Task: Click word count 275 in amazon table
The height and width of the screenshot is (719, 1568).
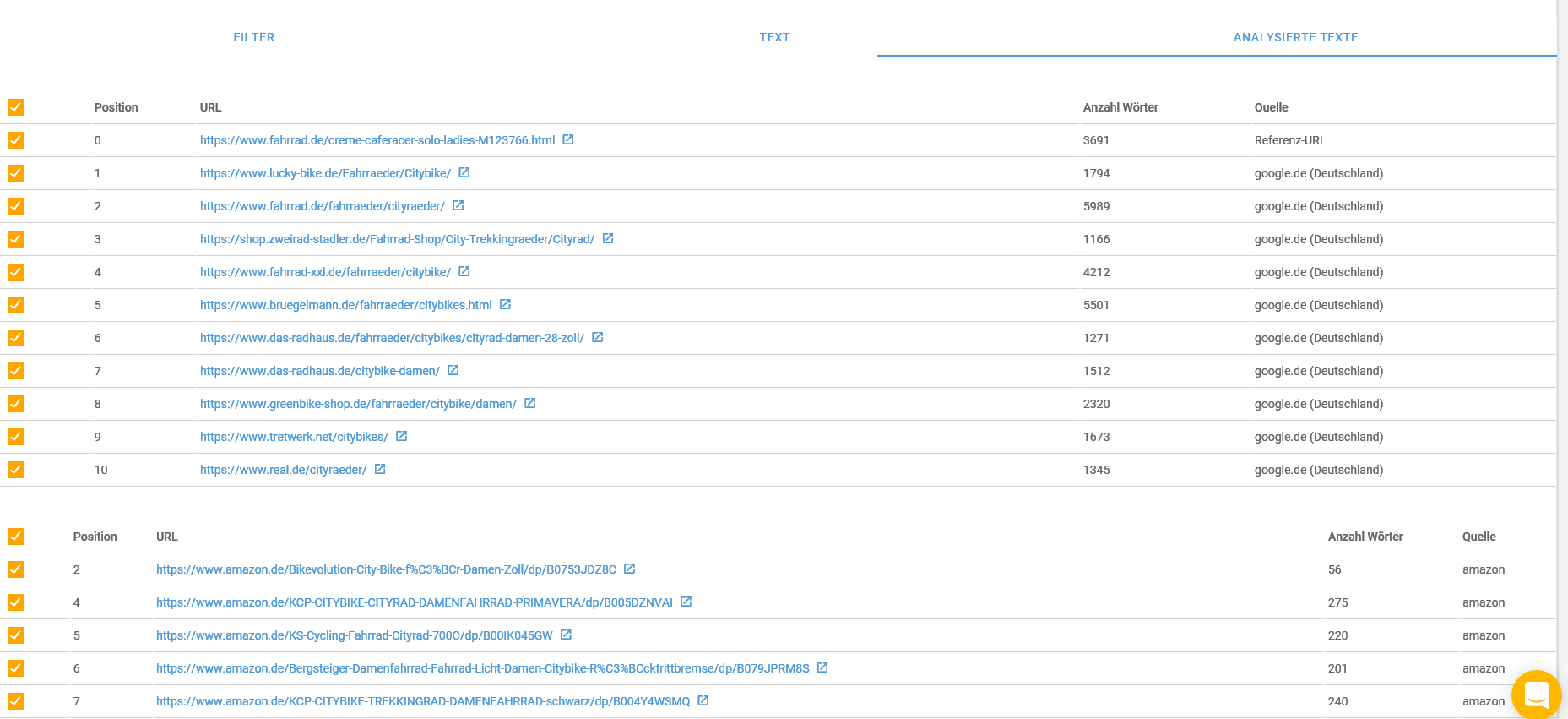Action: coord(1337,602)
